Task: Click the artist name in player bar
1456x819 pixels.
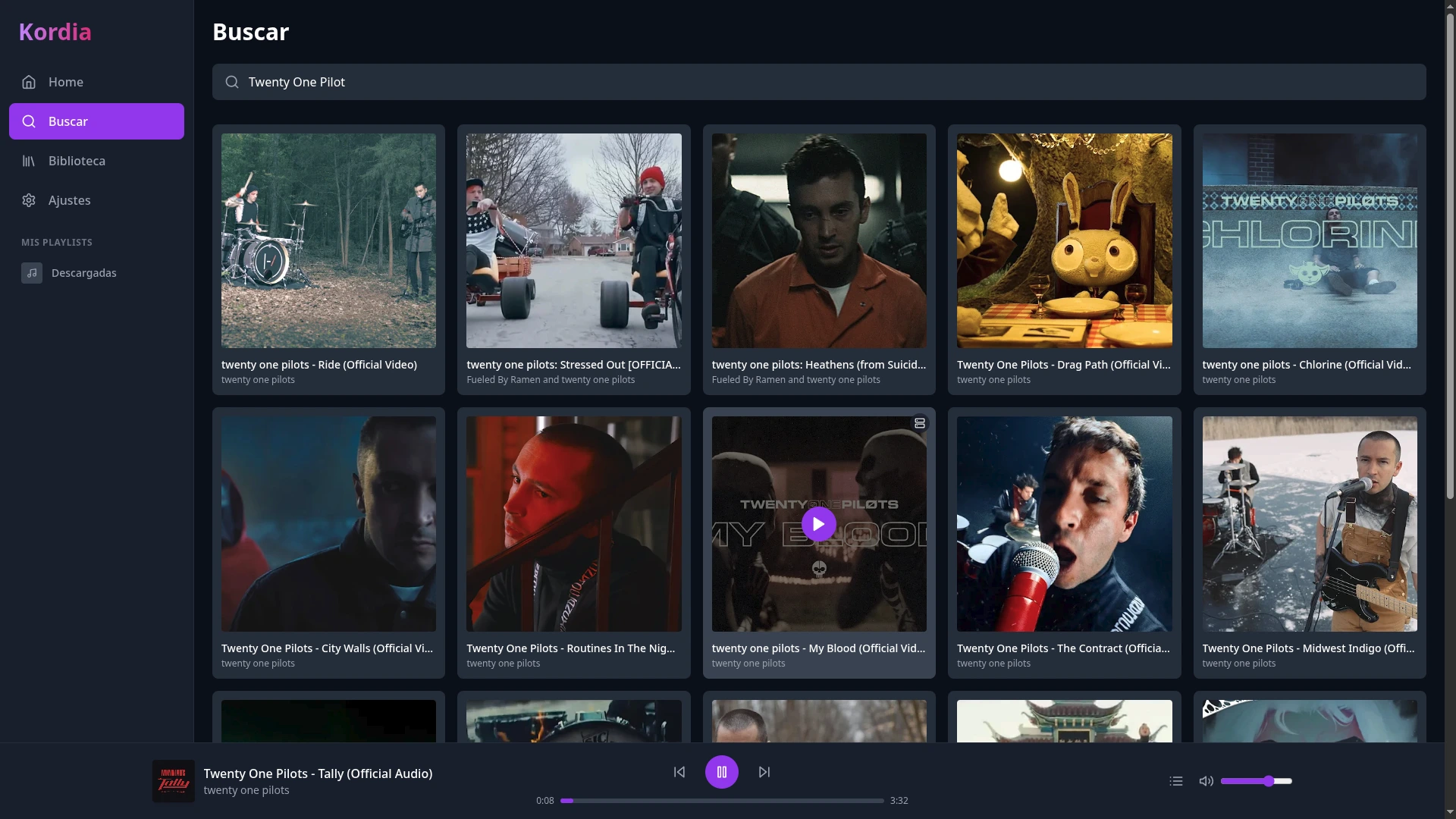Action: [246, 790]
